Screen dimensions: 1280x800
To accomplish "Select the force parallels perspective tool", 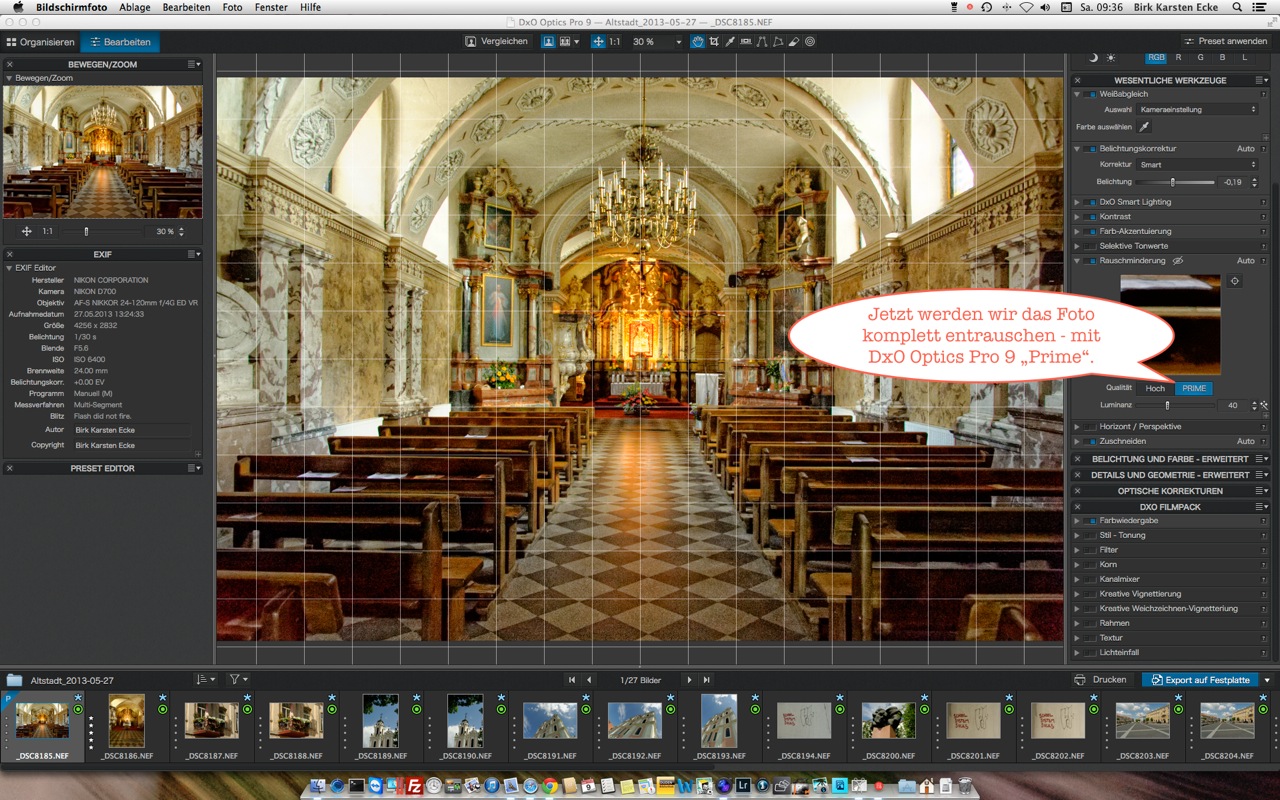I will [762, 42].
